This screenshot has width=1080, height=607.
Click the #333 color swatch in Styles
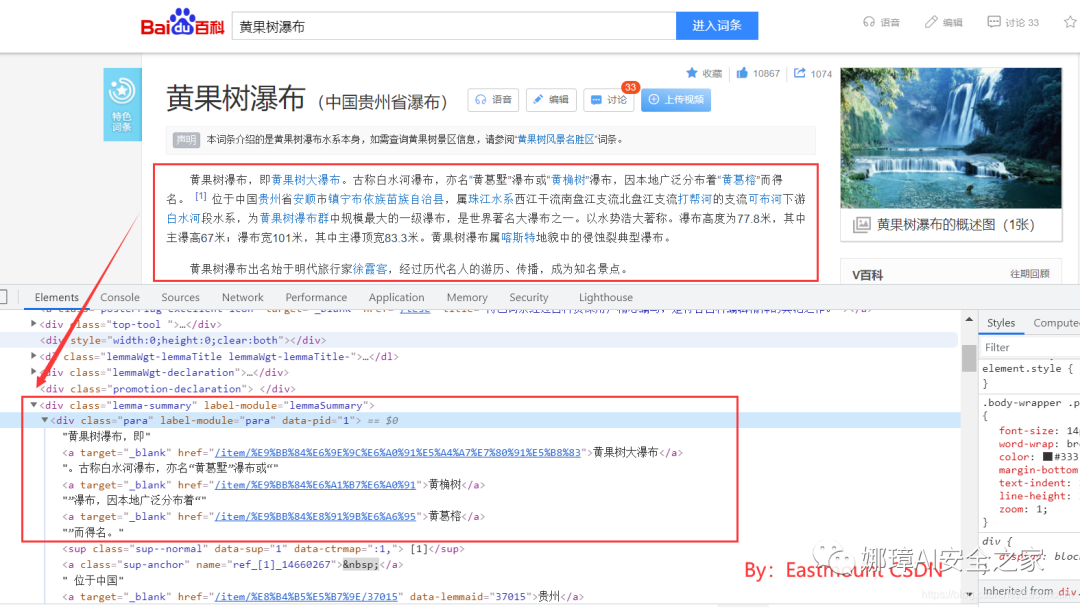click(x=1047, y=456)
